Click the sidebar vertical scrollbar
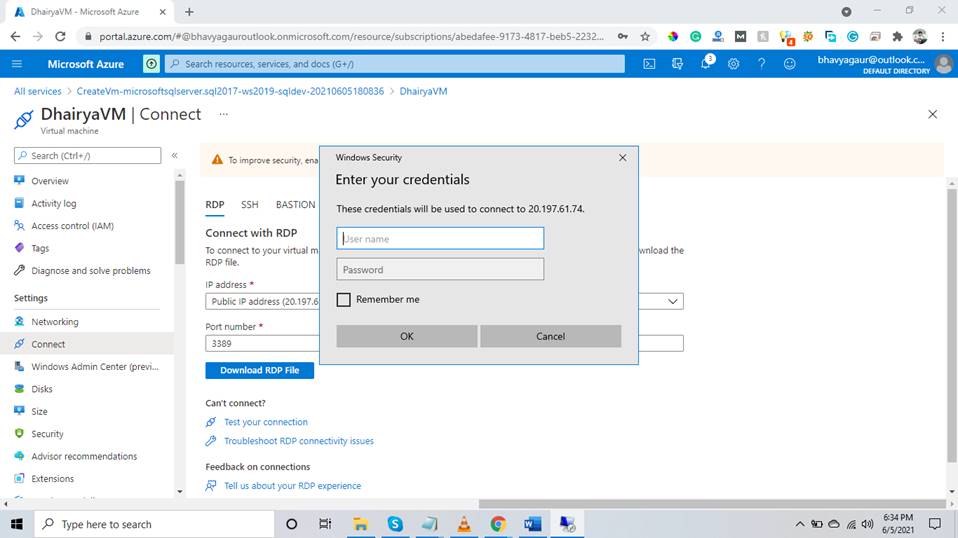Image resolution: width=958 pixels, height=538 pixels. click(x=180, y=223)
